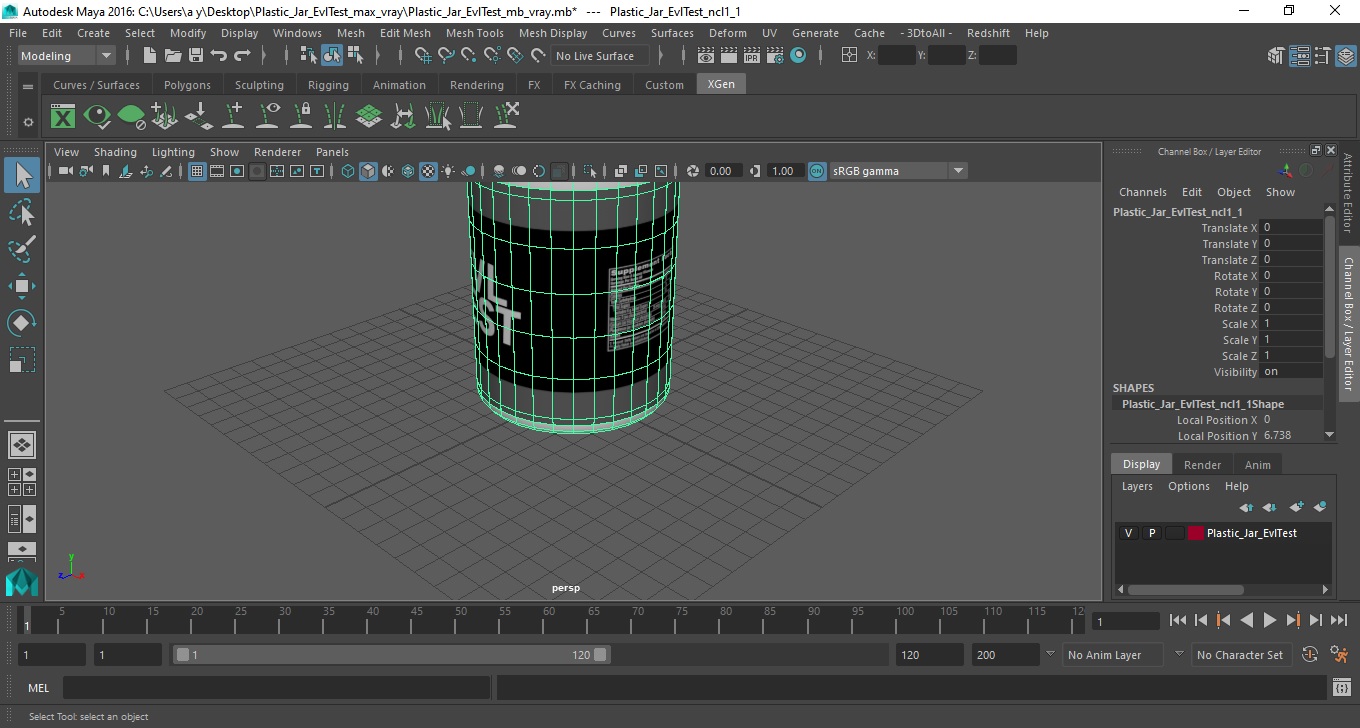Open the Edit Mesh menu
This screenshot has width=1360, height=728.
click(405, 33)
